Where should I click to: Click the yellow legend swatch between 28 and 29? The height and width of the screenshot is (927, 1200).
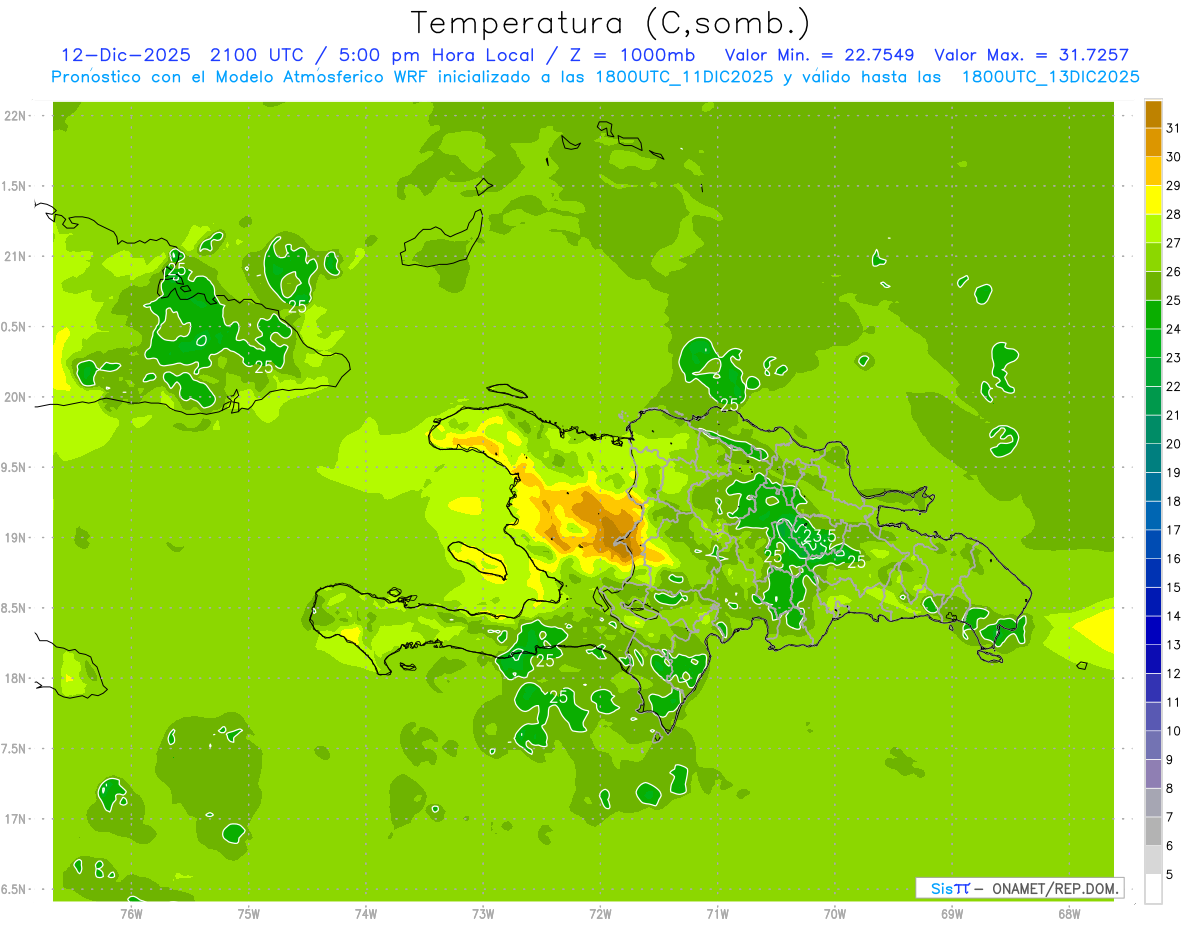tap(1153, 200)
